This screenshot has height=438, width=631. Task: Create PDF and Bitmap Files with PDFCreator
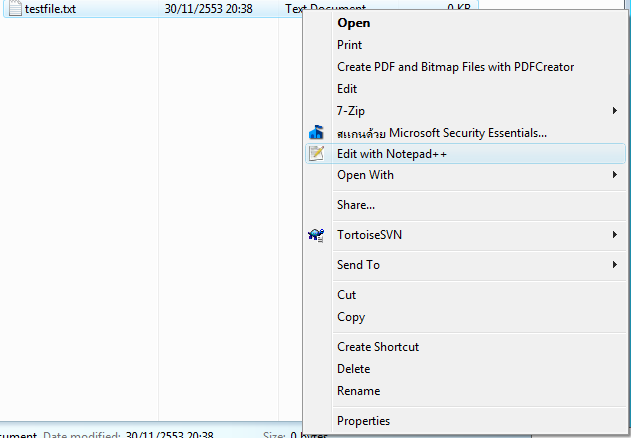[455, 67]
